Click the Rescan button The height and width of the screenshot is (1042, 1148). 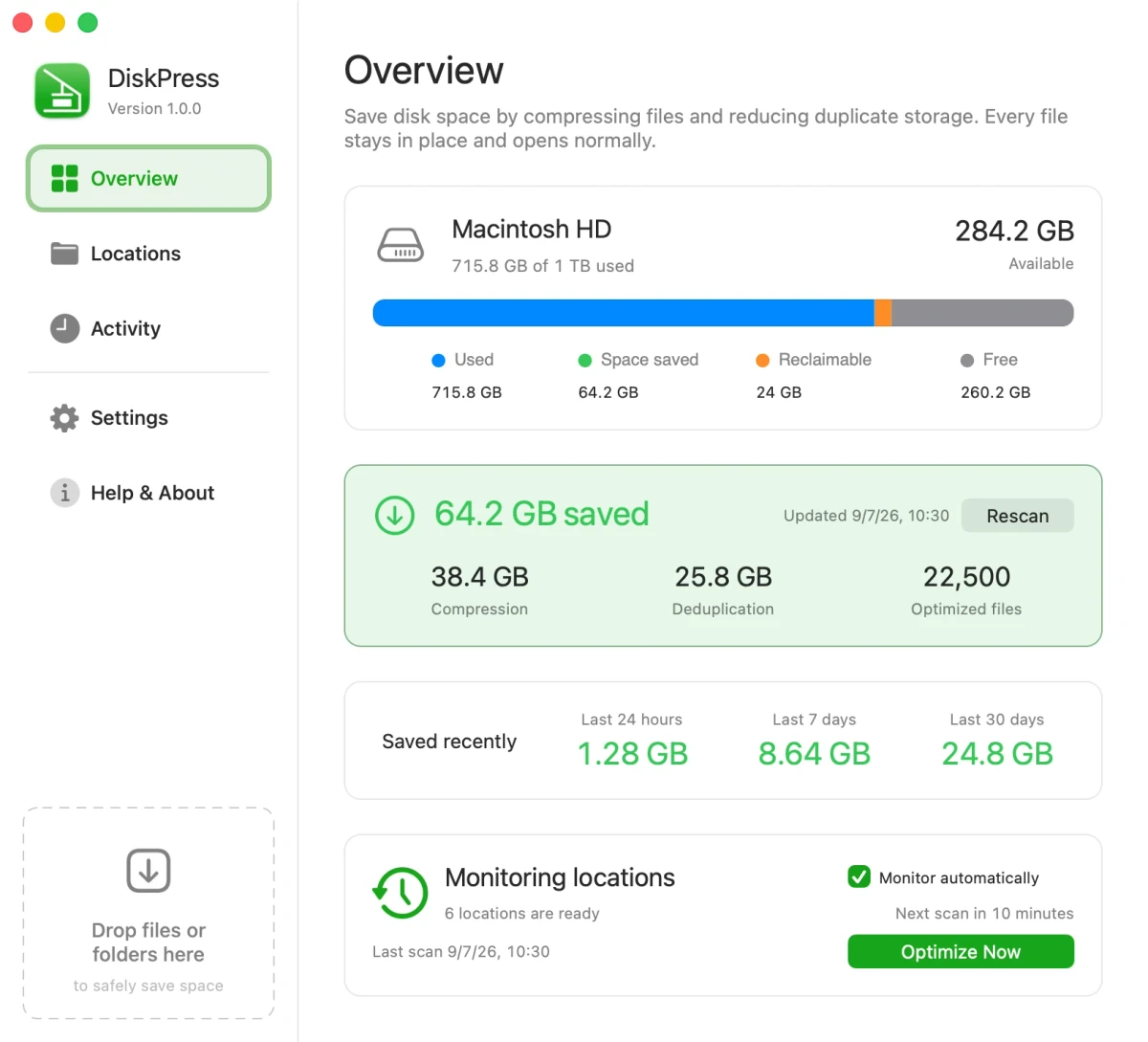tap(1017, 516)
